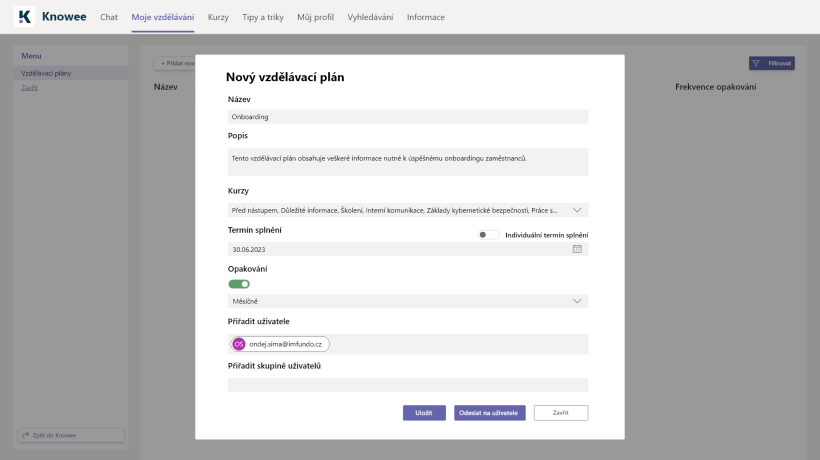The image size is (820, 460).
Task: Switch to the Chat tab
Action: [x=109, y=17]
